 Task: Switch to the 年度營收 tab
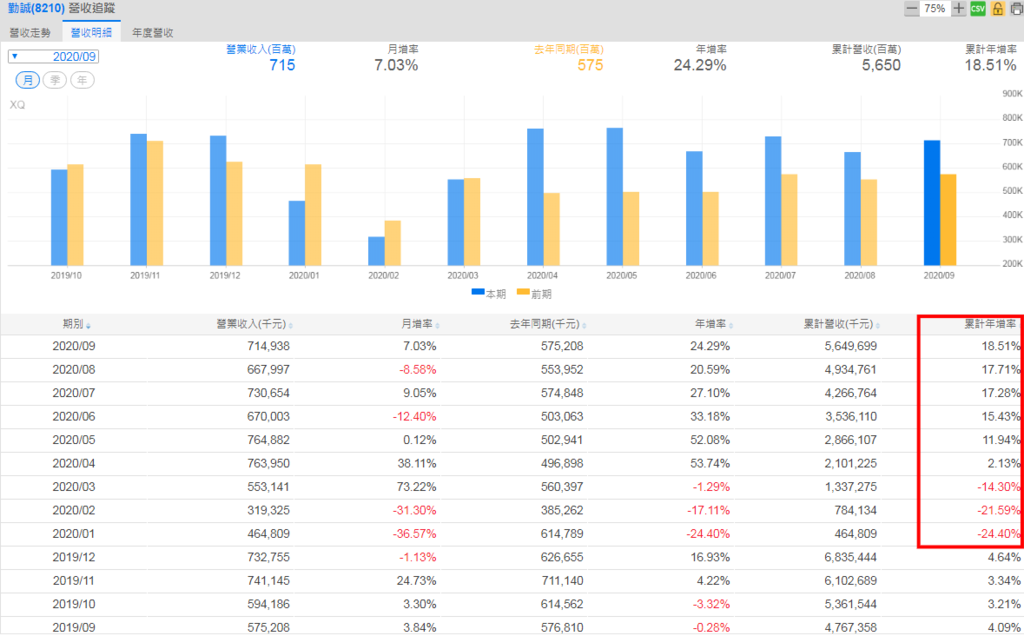pyautogui.click(x=153, y=33)
